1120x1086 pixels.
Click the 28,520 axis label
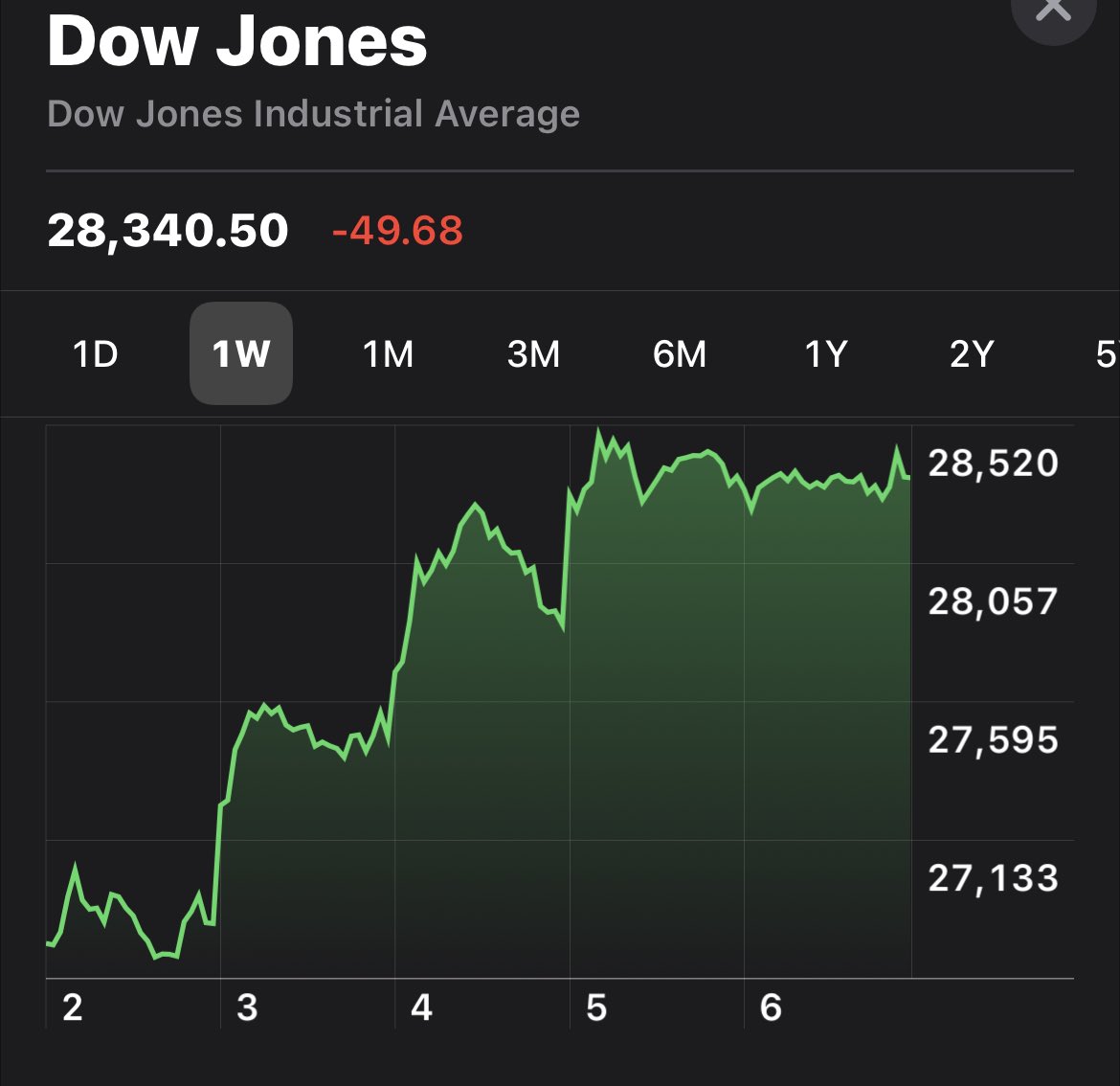pos(993,464)
